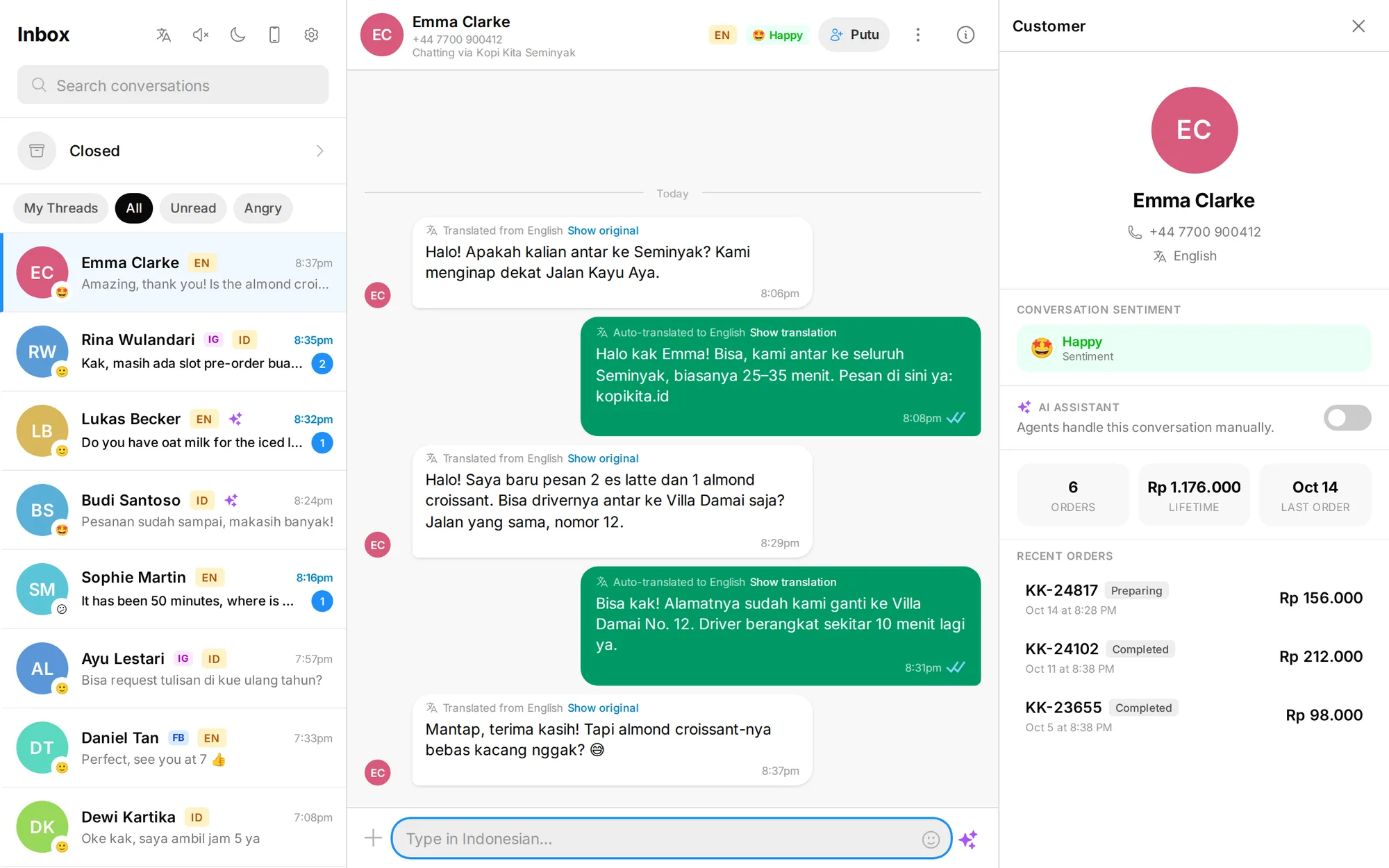Image resolution: width=1389 pixels, height=868 pixels.
Task: Expand the Closed conversations section
Action: coord(173,151)
